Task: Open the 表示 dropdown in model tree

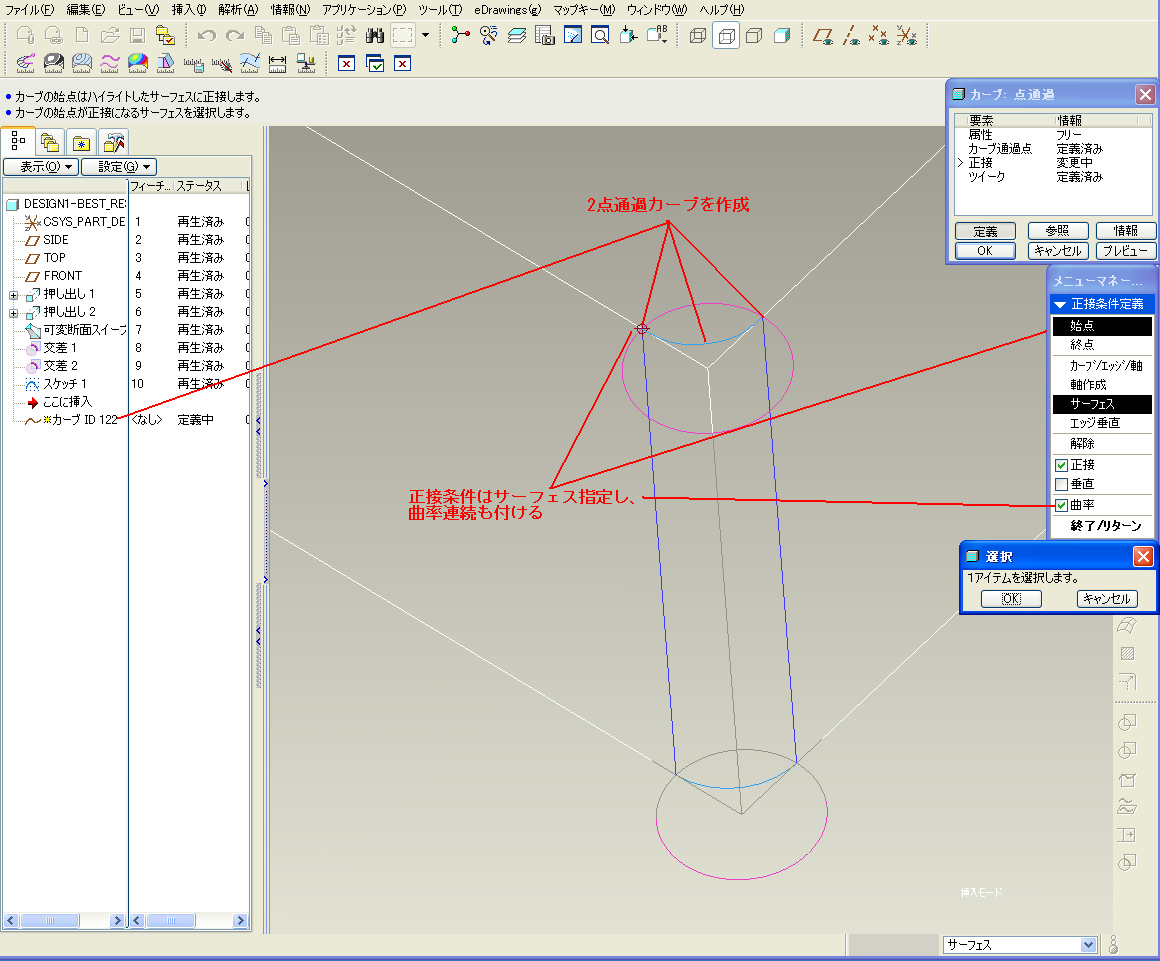Action: point(40,166)
